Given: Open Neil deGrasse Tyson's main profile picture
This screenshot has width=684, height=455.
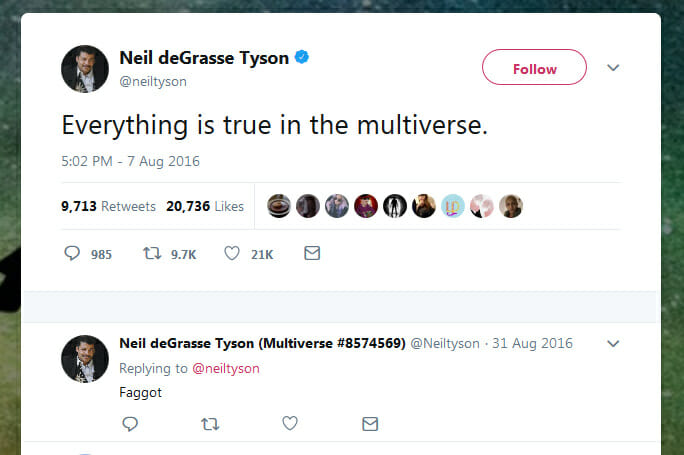Looking at the screenshot, I should 84,69.
